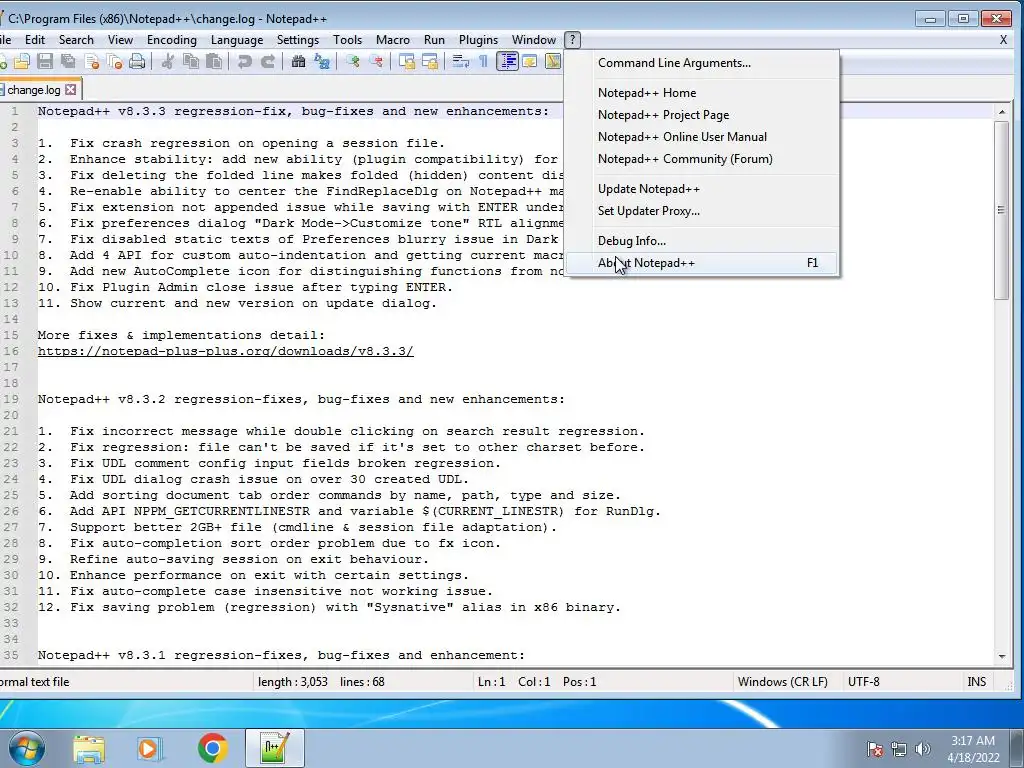Zoom out with the magnifier minus icon
The image size is (1024, 768).
click(x=376, y=61)
